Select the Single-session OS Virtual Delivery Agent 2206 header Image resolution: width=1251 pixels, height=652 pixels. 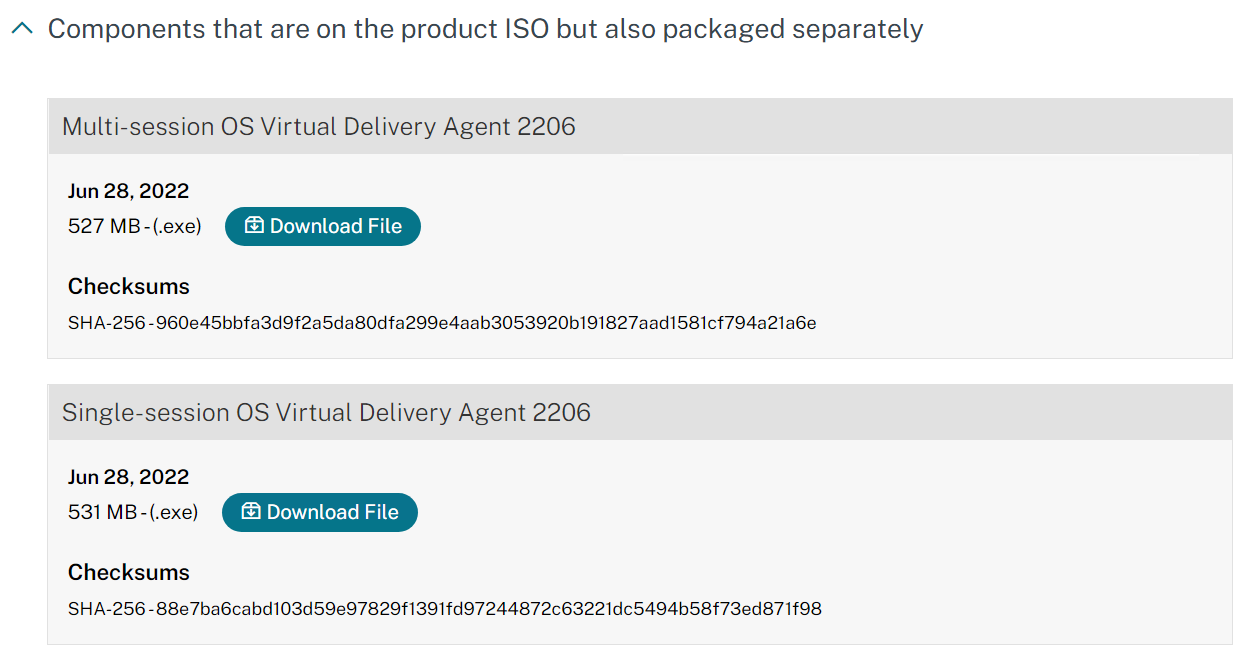tap(326, 413)
